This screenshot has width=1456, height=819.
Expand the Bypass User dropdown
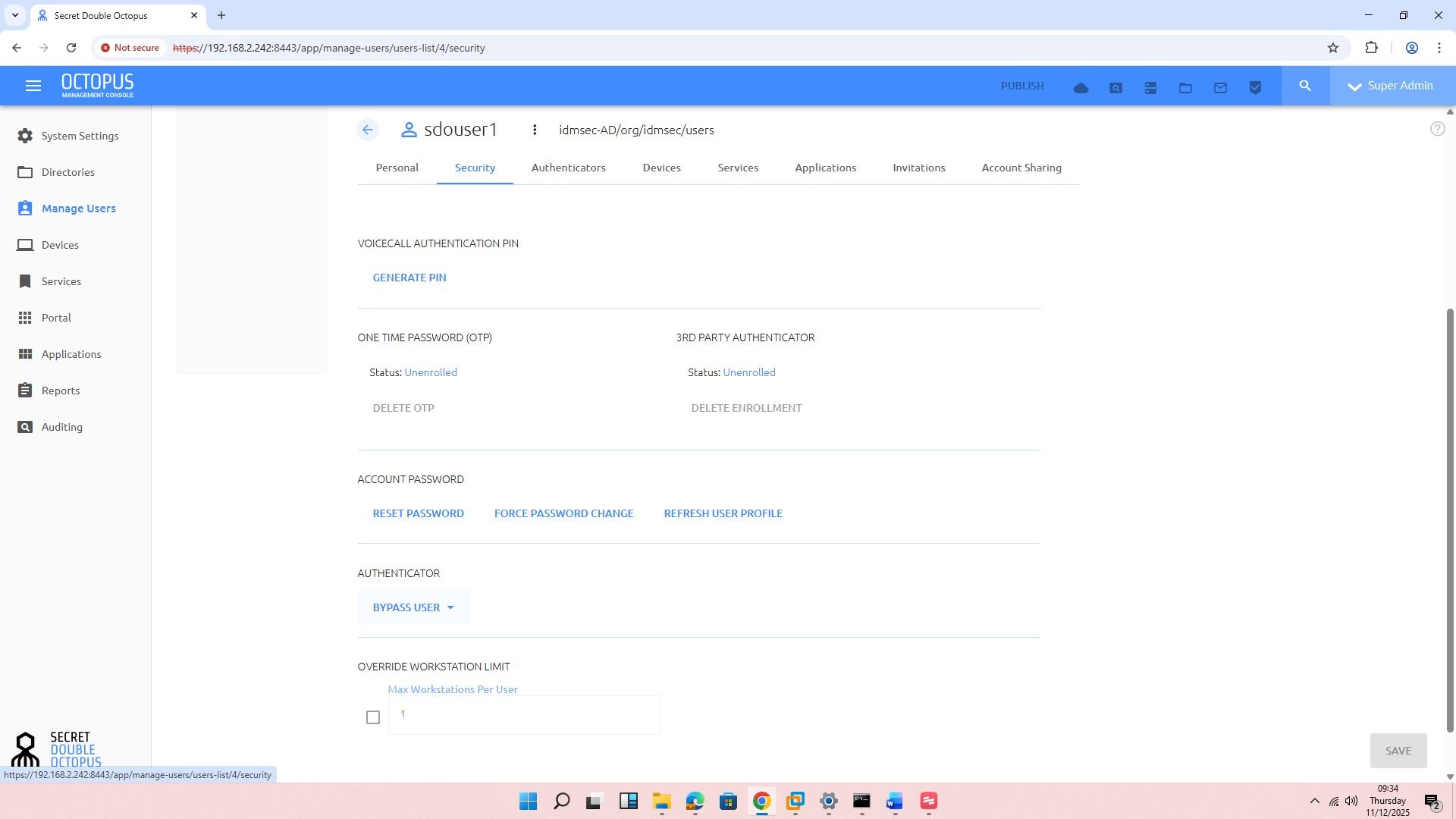click(x=413, y=607)
